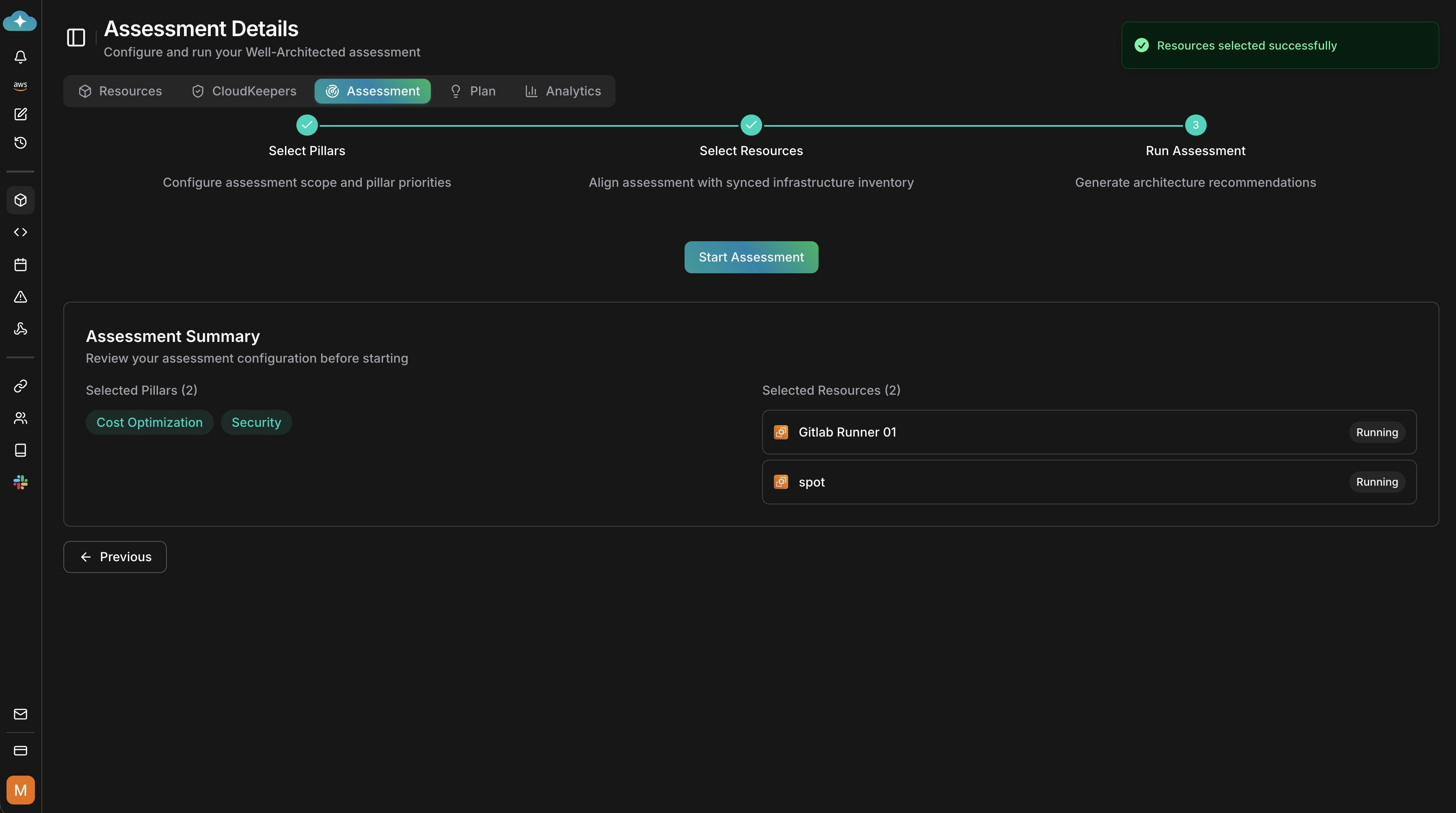Click the billing credit card icon
Image resolution: width=1456 pixels, height=813 pixels.
click(20, 751)
